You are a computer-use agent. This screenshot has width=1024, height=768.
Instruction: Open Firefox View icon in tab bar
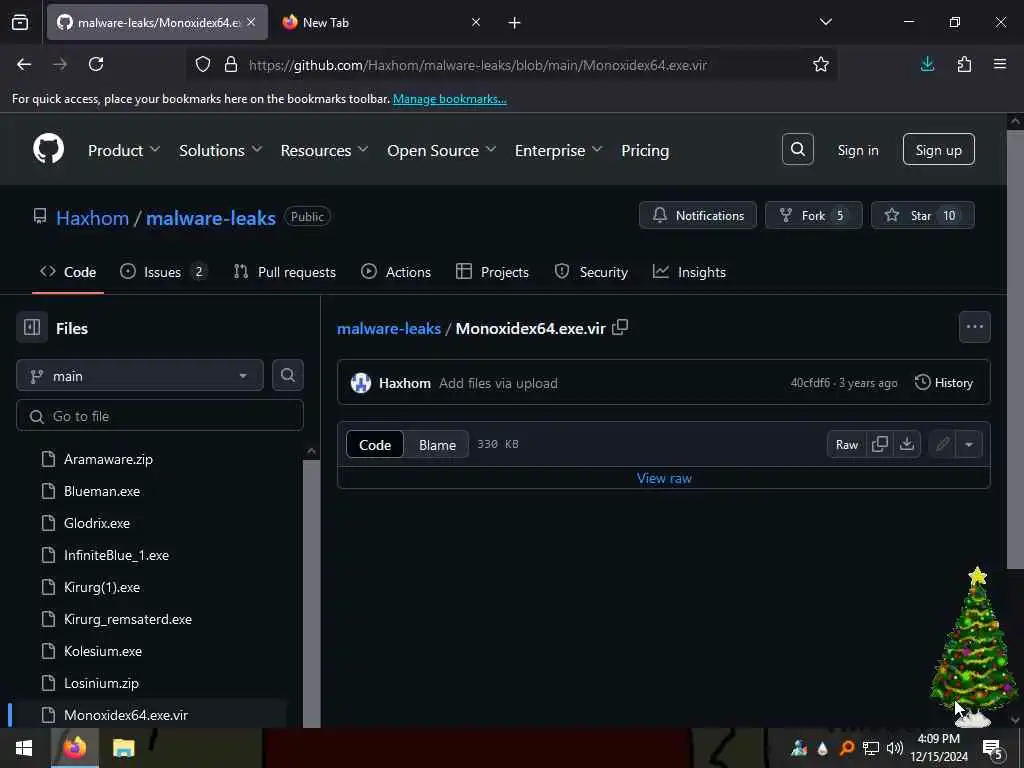point(20,22)
